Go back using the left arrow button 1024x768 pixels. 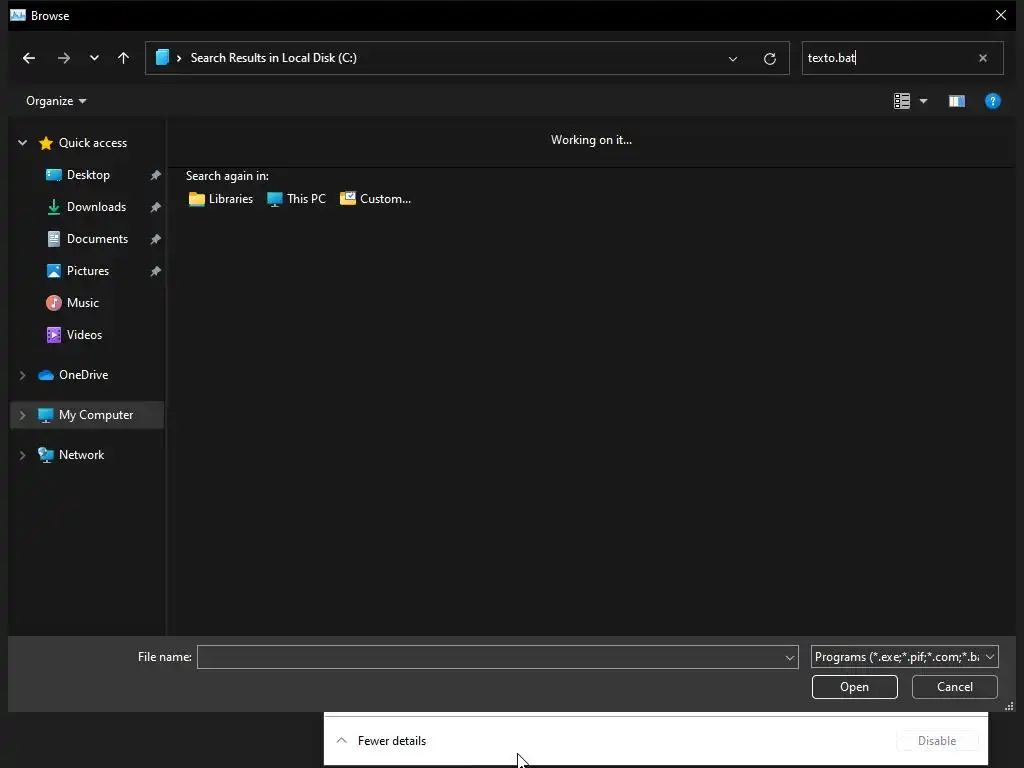(29, 58)
